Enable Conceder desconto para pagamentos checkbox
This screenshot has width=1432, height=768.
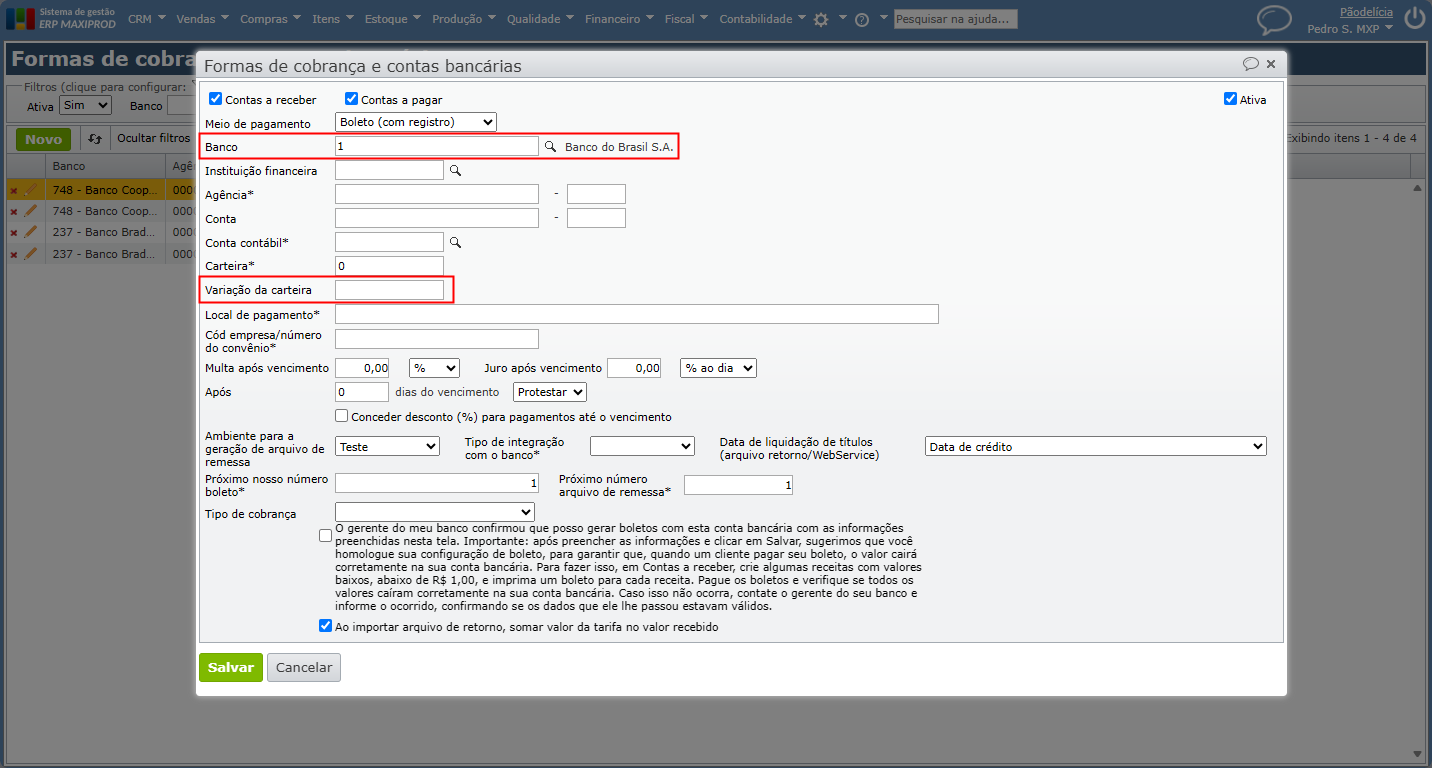click(x=342, y=416)
